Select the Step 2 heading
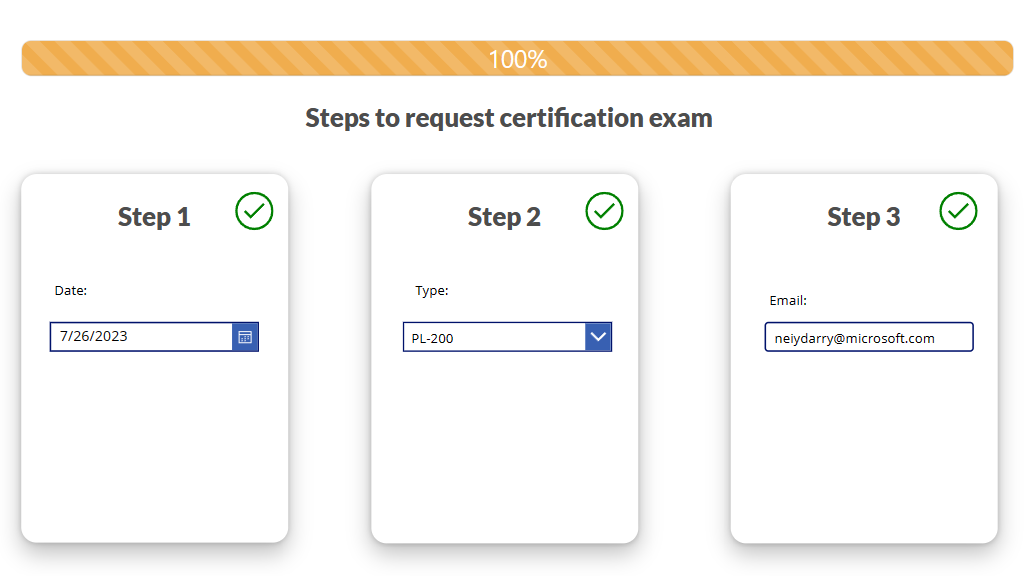The image size is (1033, 576). [x=504, y=217]
